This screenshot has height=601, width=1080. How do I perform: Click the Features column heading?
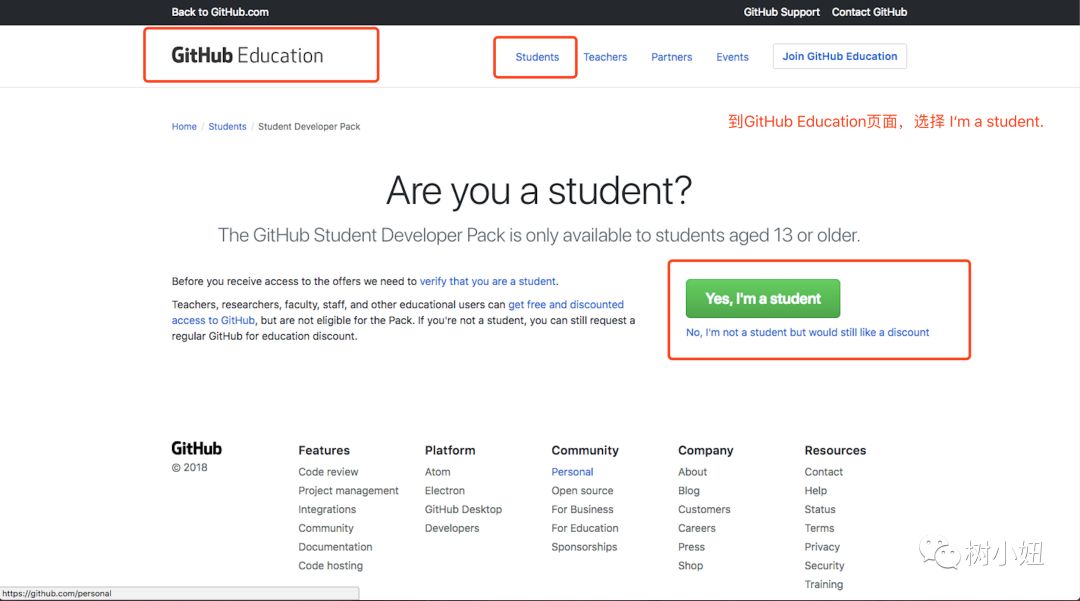pos(324,450)
